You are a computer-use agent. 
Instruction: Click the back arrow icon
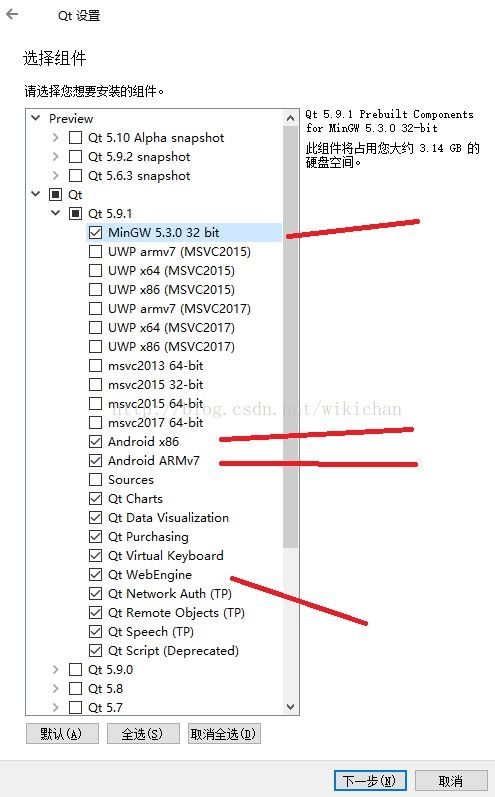tap(12, 14)
